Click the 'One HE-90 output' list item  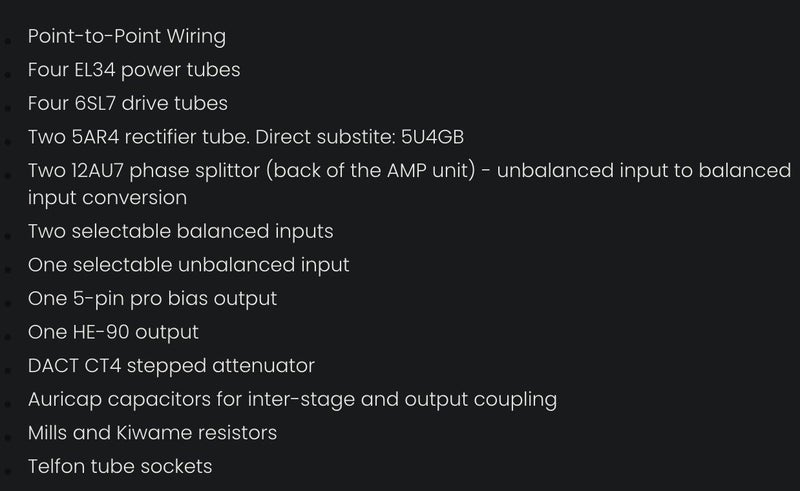(x=113, y=331)
